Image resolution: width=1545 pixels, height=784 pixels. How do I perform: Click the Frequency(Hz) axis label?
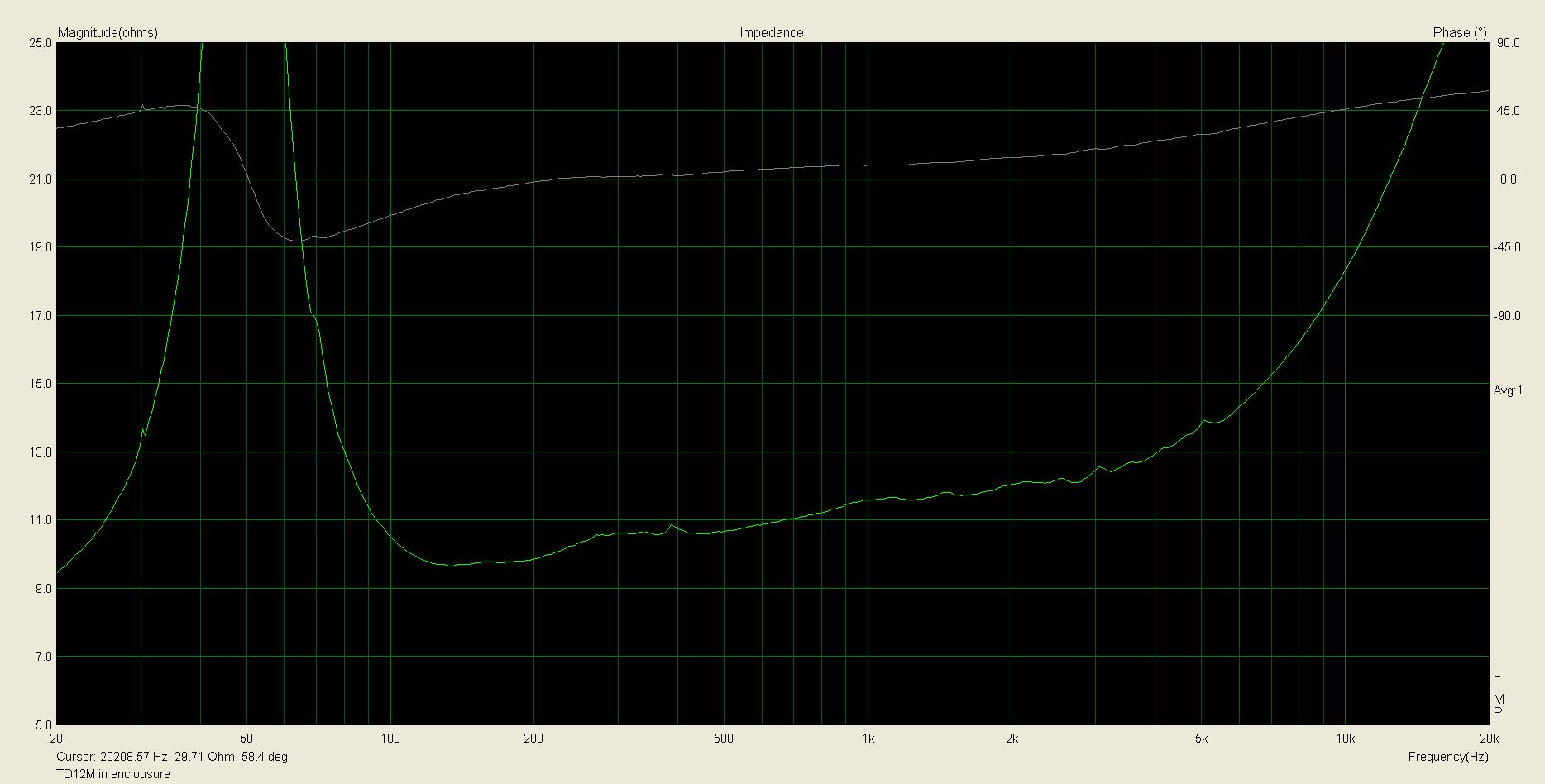click(1447, 757)
